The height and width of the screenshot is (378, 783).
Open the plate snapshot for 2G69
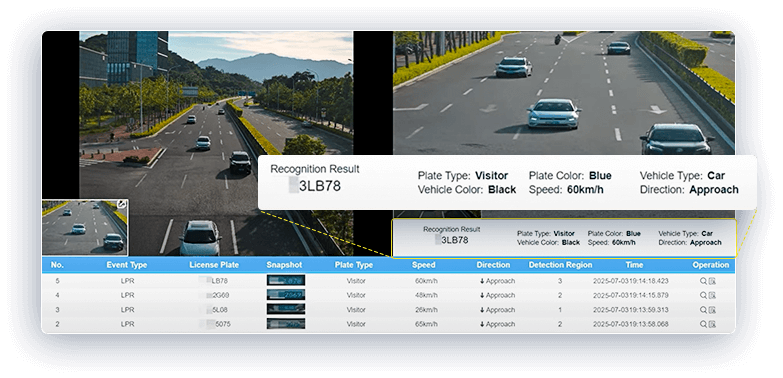(x=286, y=295)
